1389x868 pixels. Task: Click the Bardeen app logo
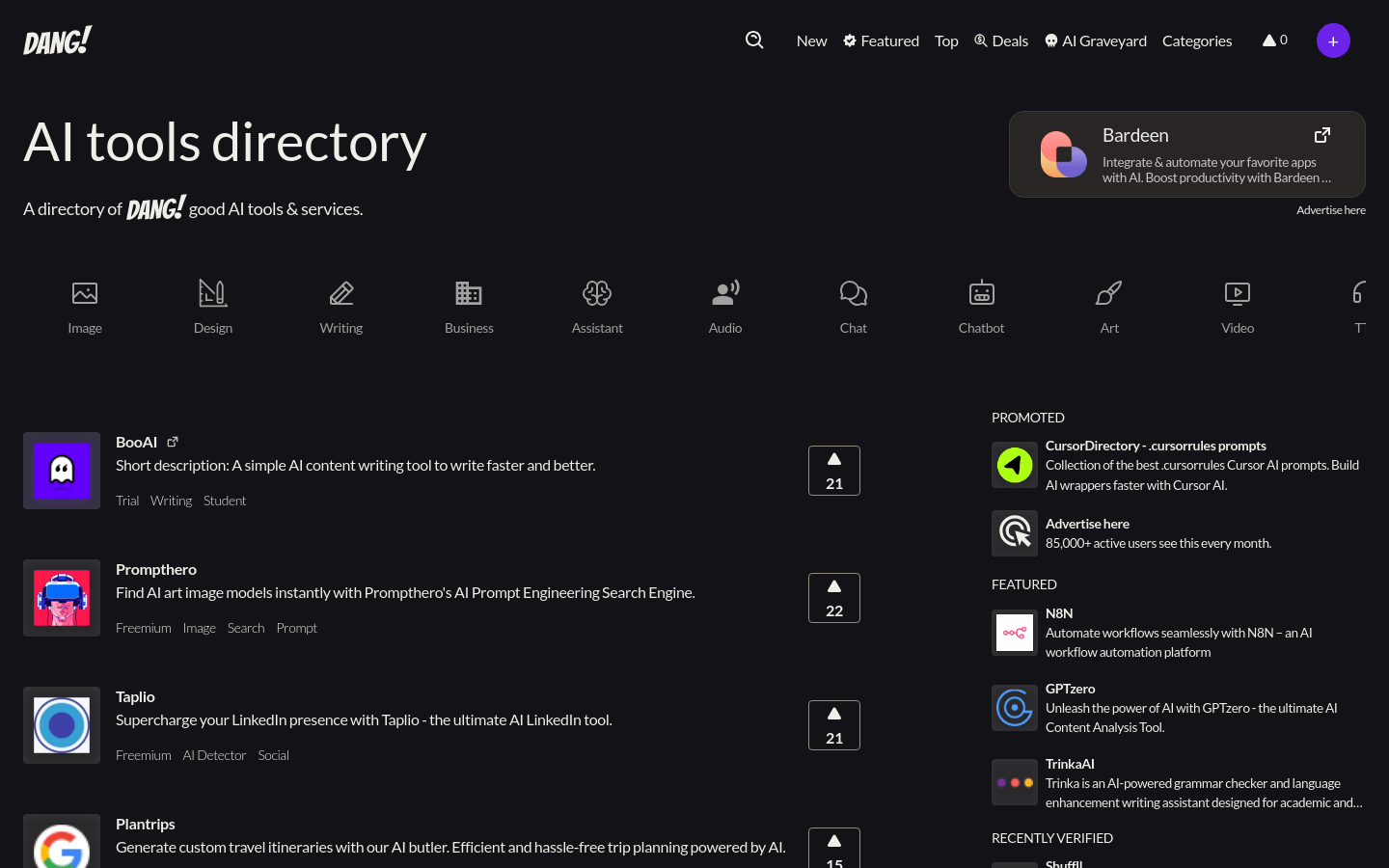1063,154
